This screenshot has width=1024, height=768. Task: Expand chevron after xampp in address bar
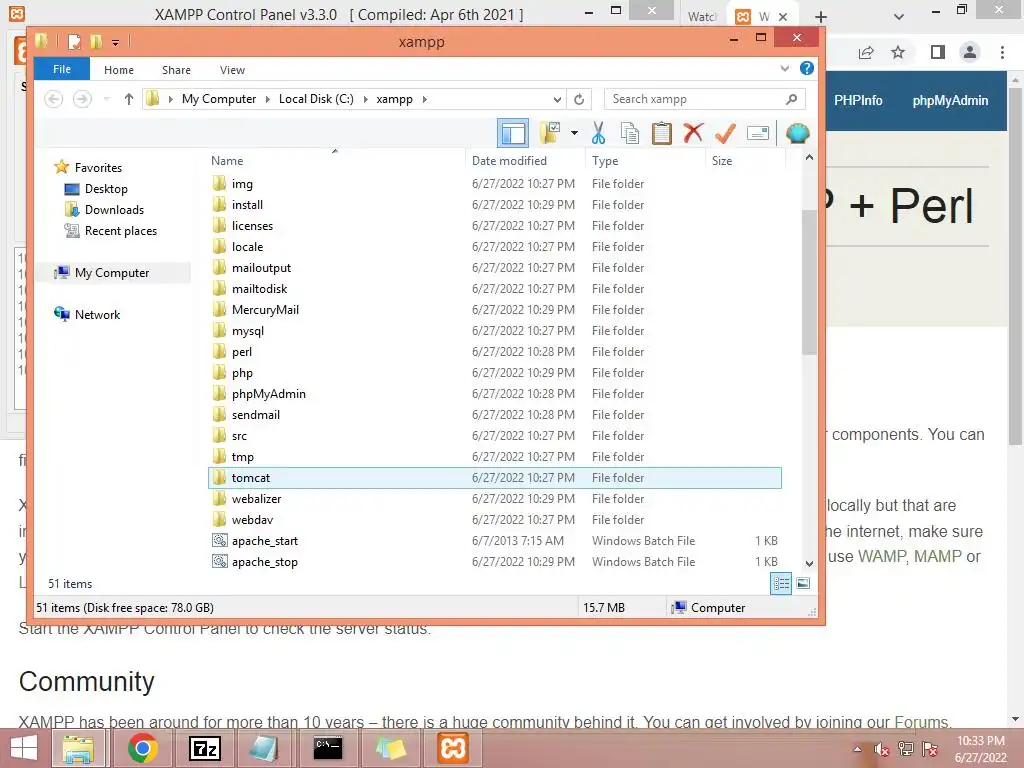[424, 99]
